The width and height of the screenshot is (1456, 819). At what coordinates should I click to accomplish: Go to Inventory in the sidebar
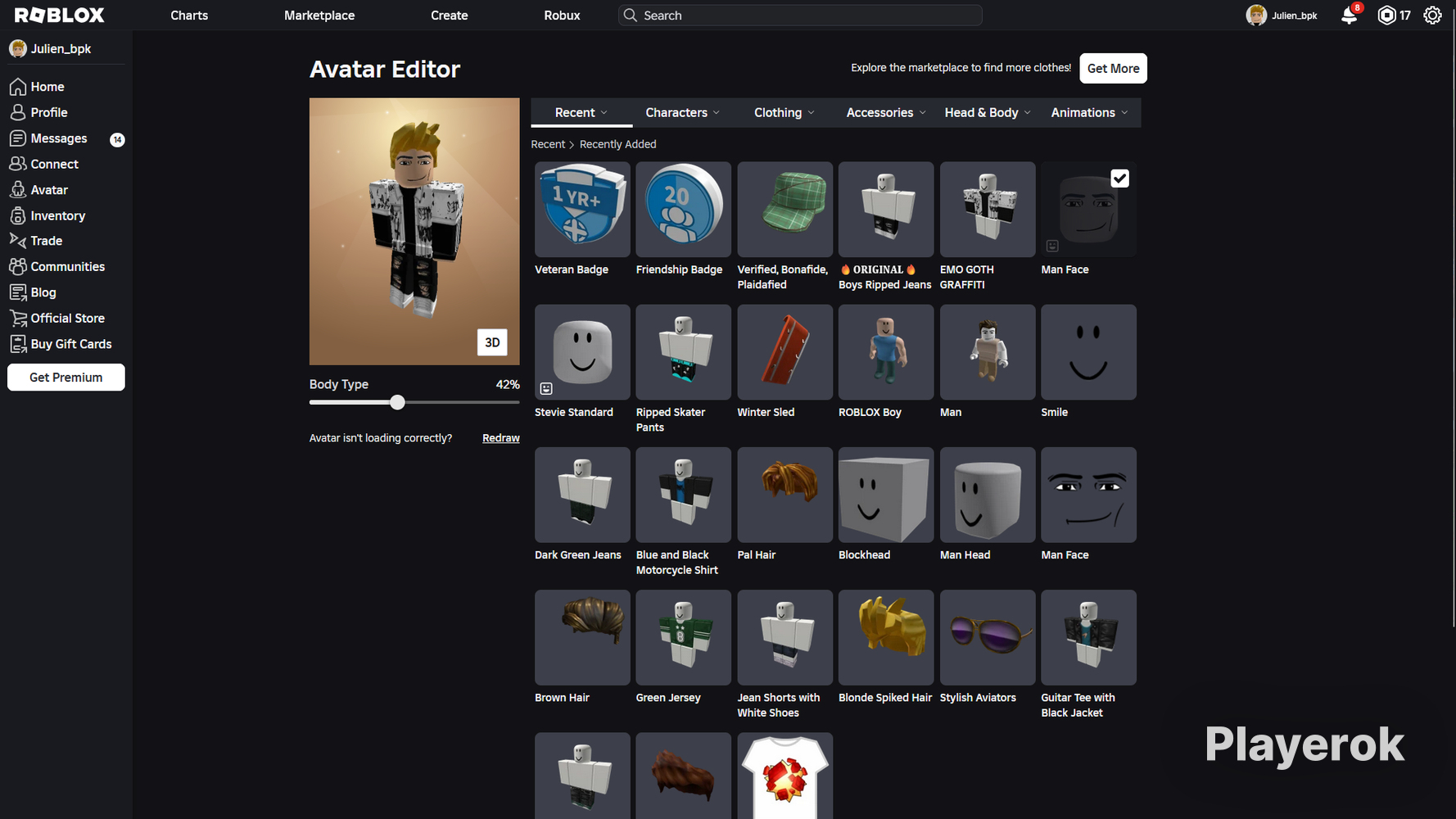pos(57,215)
